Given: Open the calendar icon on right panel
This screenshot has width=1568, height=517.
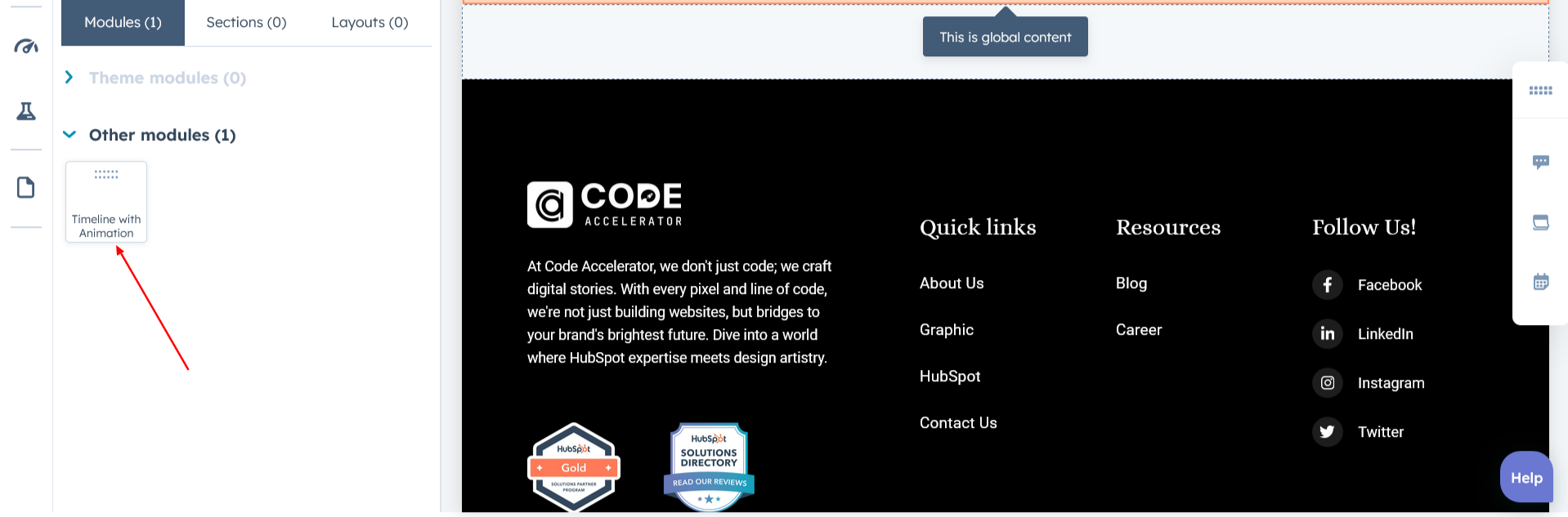Looking at the screenshot, I should [1540, 283].
